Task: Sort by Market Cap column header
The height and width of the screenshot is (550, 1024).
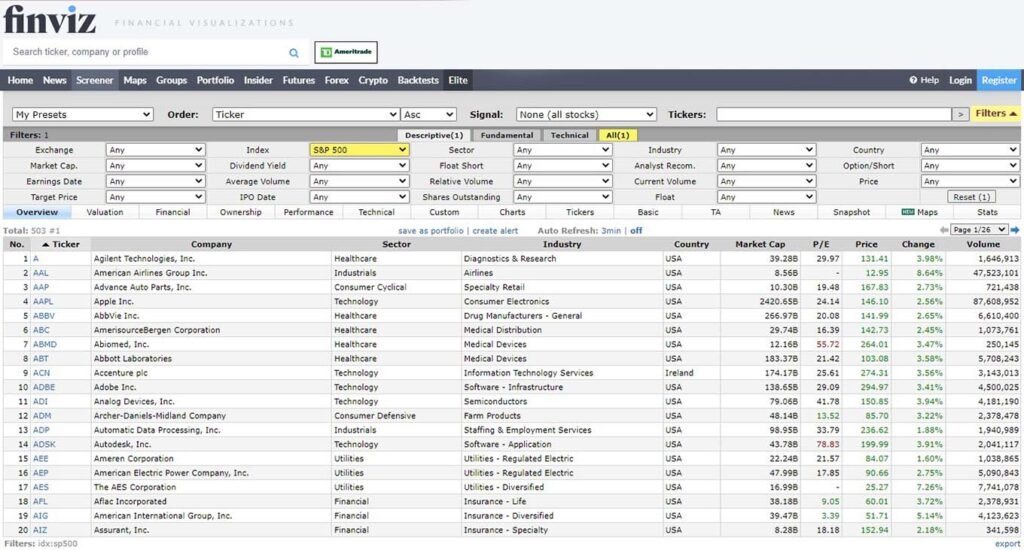Action: (760, 244)
